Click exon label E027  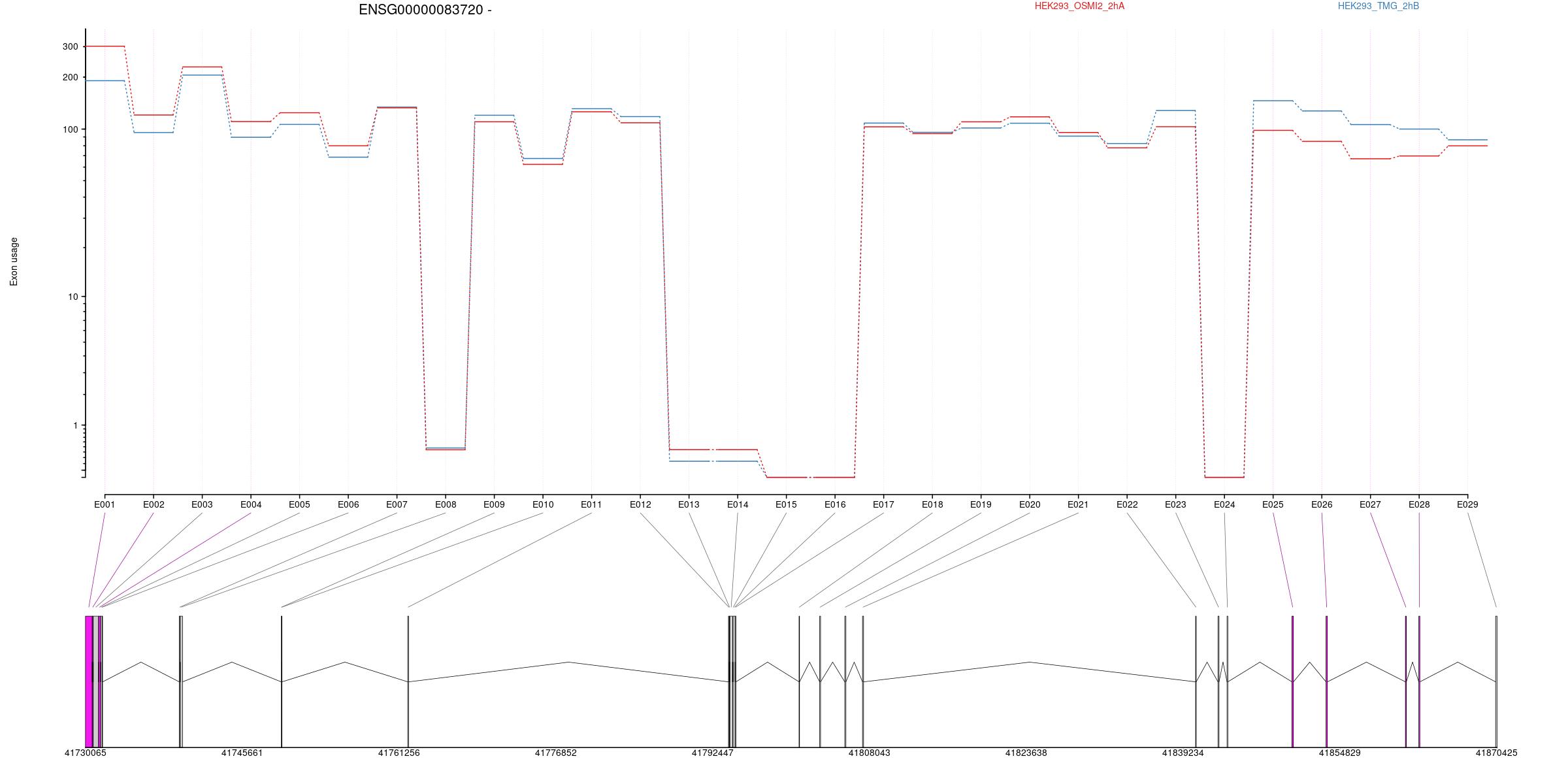tap(1370, 504)
